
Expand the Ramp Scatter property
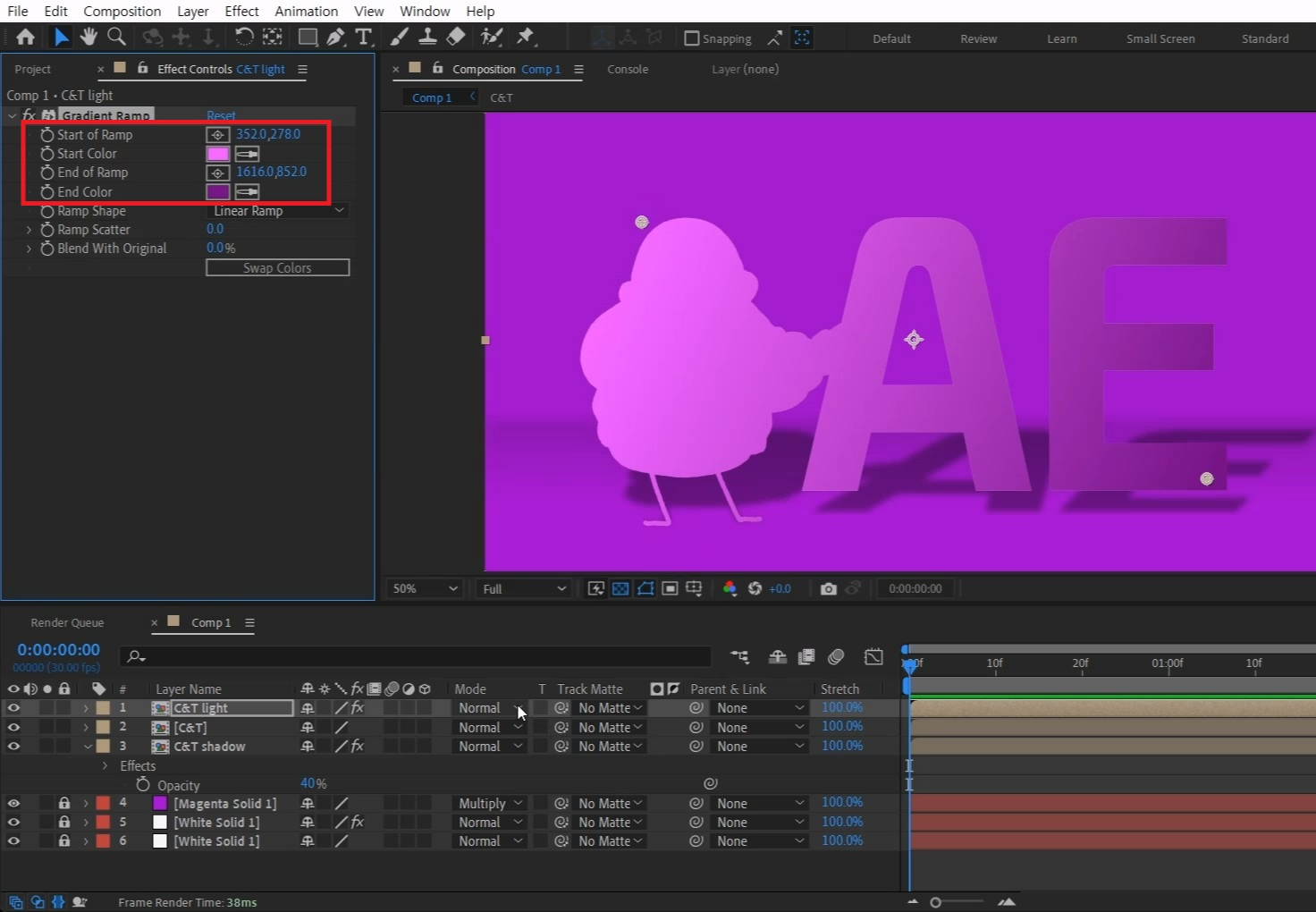tap(29, 230)
